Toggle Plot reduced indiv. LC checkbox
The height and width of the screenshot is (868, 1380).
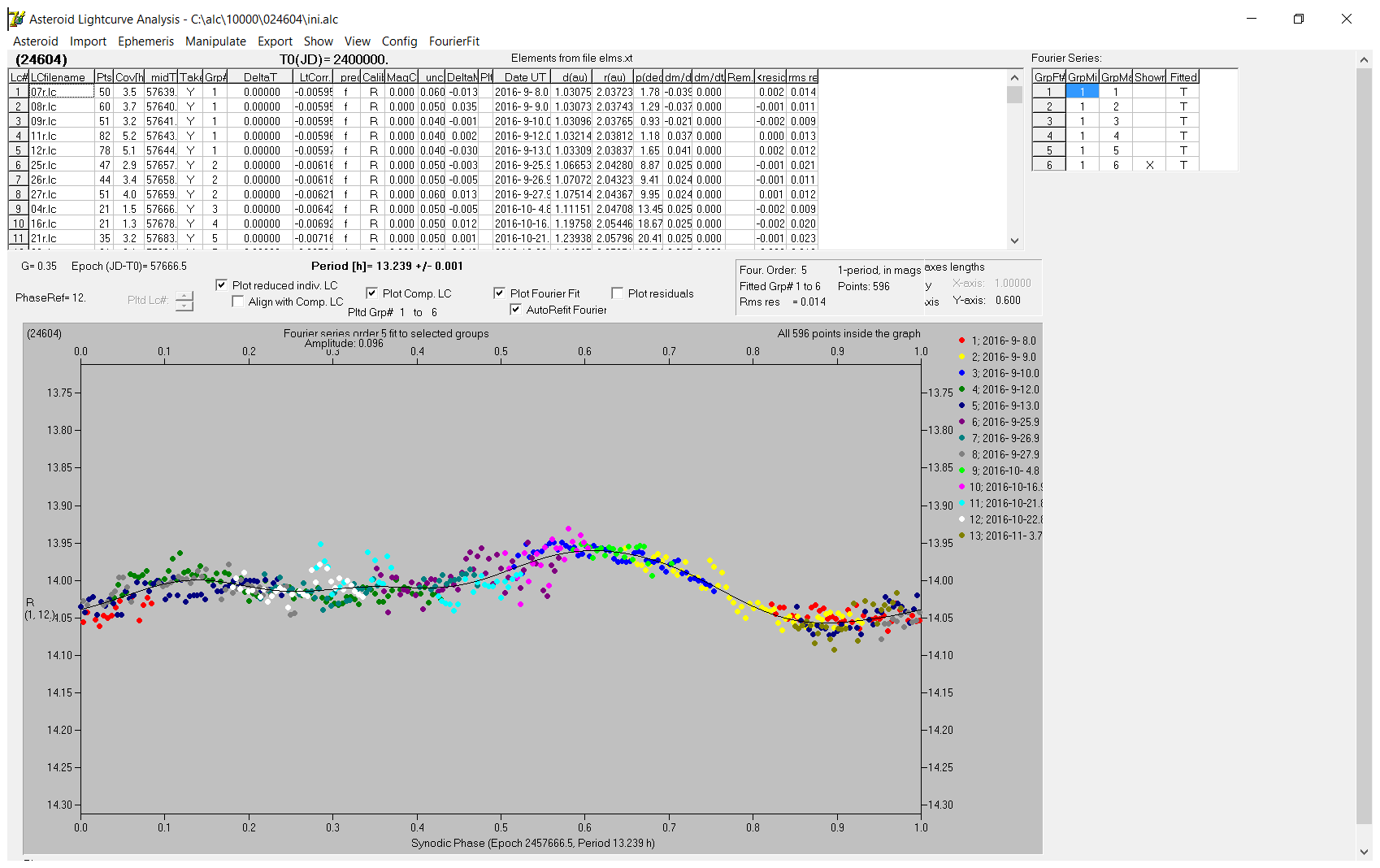pyautogui.click(x=221, y=285)
